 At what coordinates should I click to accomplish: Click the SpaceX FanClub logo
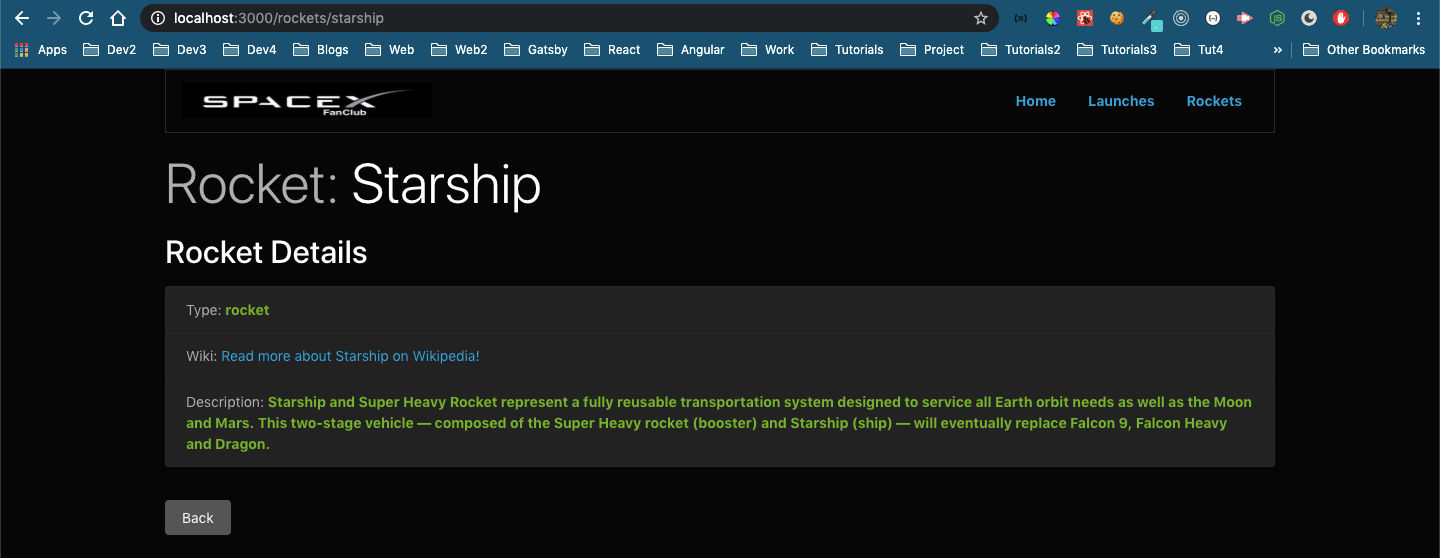tap(306, 100)
